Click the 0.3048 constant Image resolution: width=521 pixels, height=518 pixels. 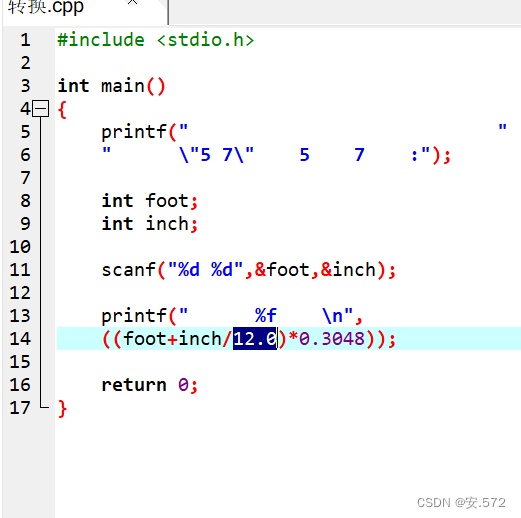(x=332, y=339)
